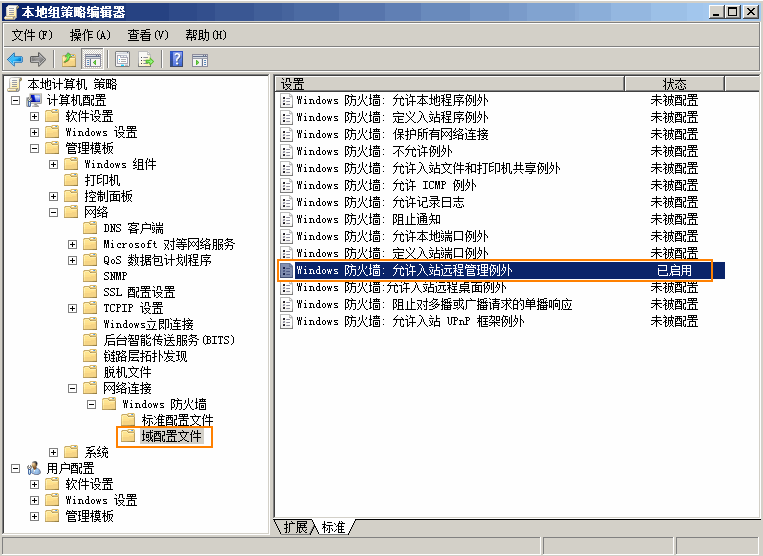Go up one level with folder-up icon
Viewport: 763px width, 556px height.
(69, 60)
